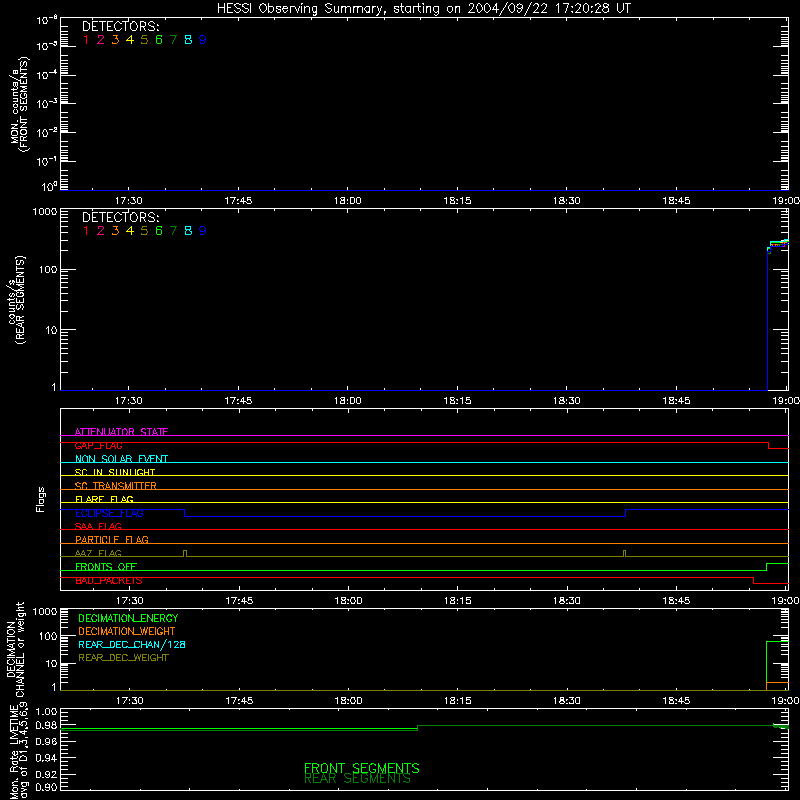Click detector 7 in the rear segments legend
The image size is (800, 800).
(173, 231)
